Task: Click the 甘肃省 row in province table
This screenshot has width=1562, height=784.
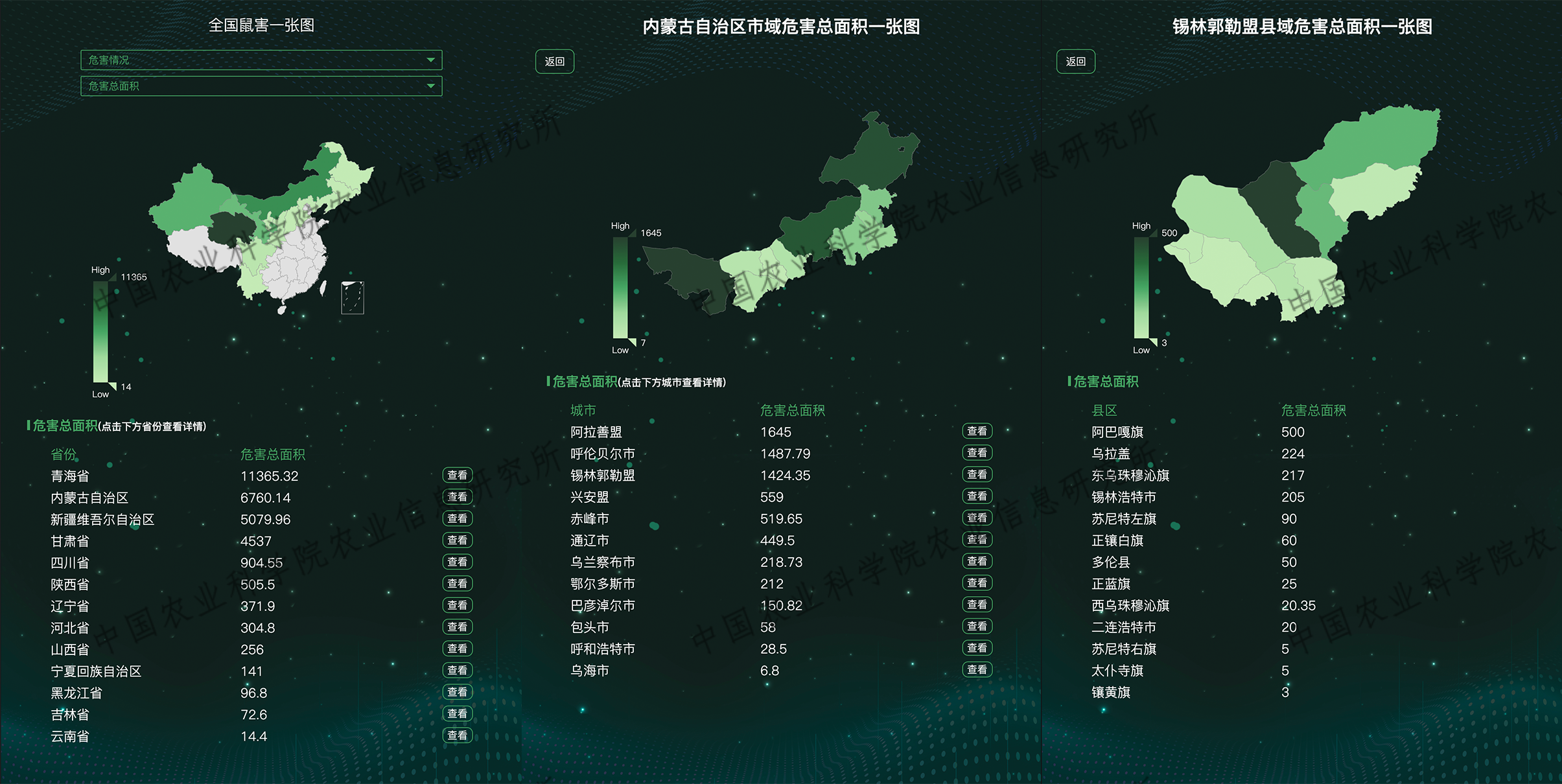Action: pos(70,541)
